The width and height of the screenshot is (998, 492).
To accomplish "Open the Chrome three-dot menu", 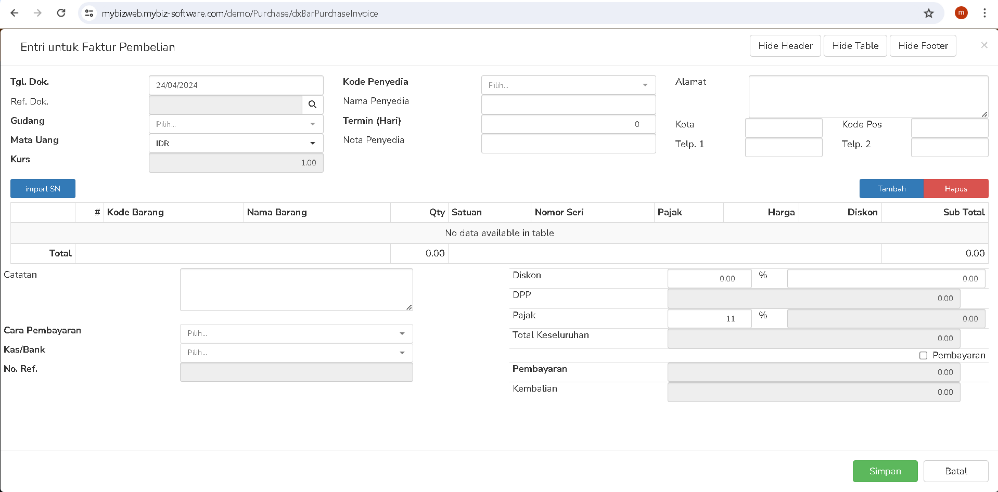I will click(984, 13).
